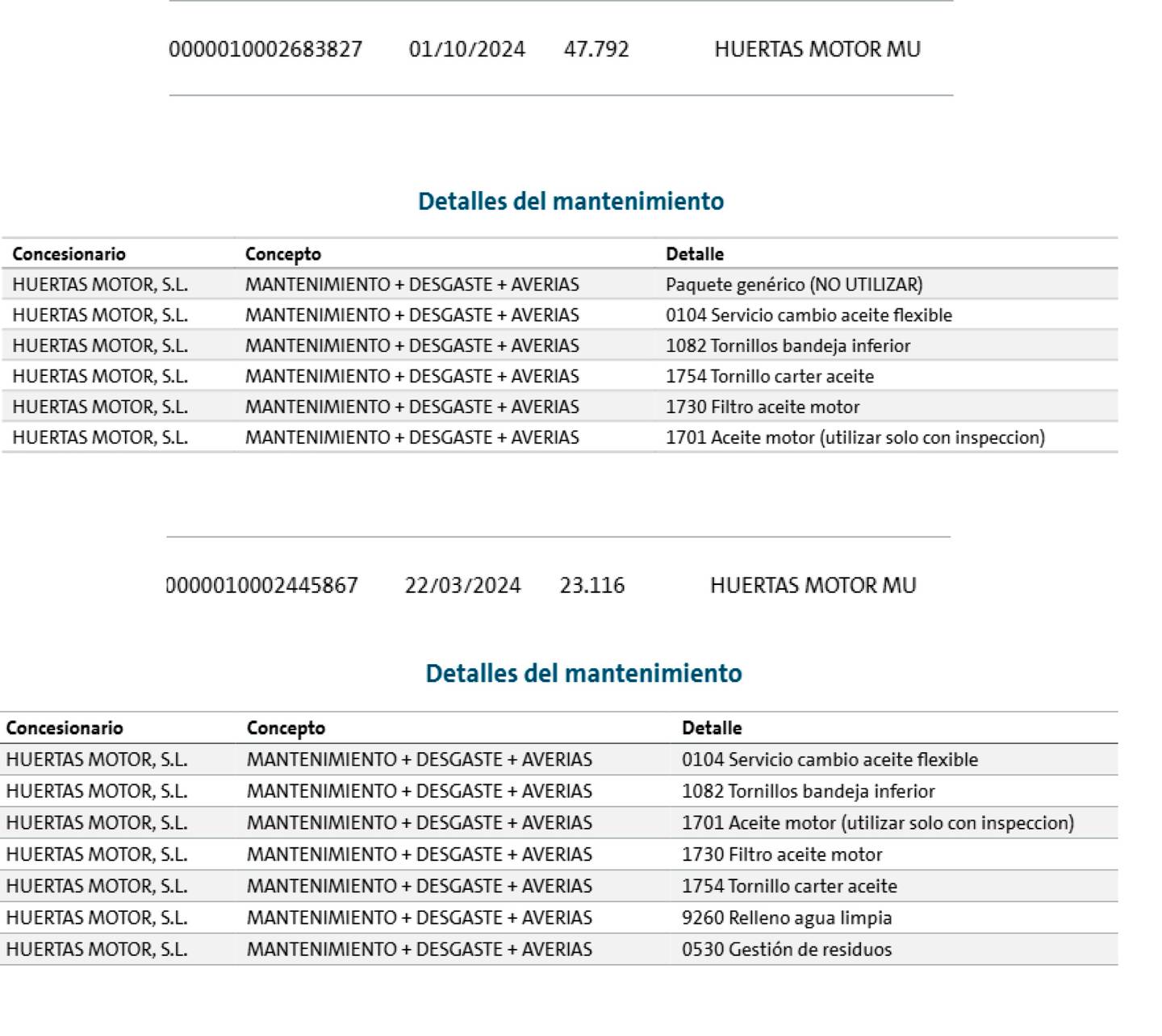This screenshot has height=1036, width=1162.
Task: Click "1730 Filtro aceite motor" in the 22/03/2024 table
Action: tap(782, 854)
